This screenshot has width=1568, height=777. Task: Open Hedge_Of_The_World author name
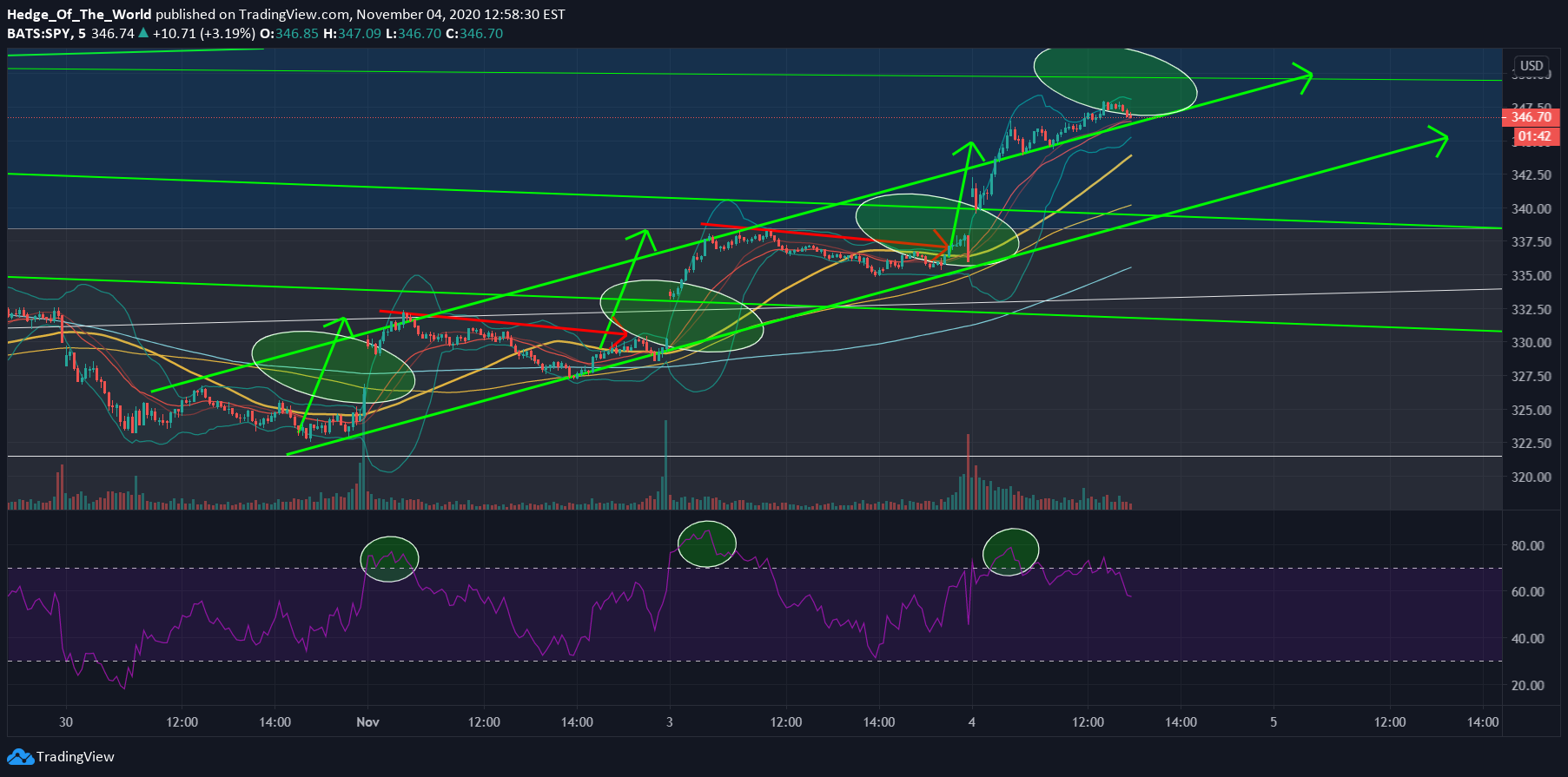(x=79, y=14)
